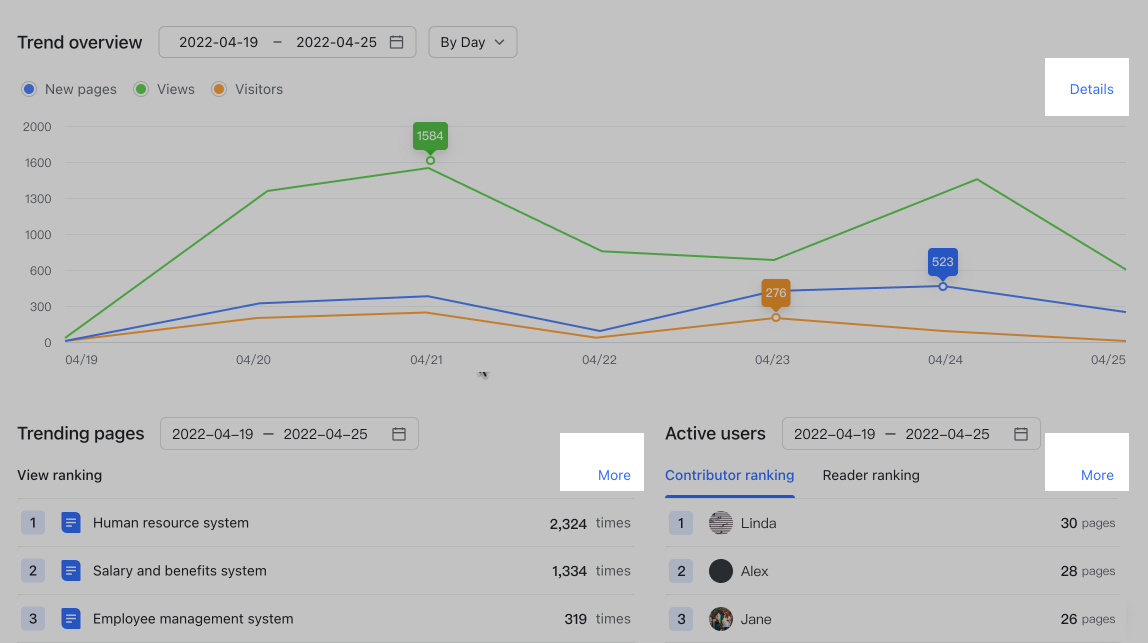This screenshot has height=643, width=1148.
Task: Click document icon beside Employee management system
Action: [x=70, y=619]
